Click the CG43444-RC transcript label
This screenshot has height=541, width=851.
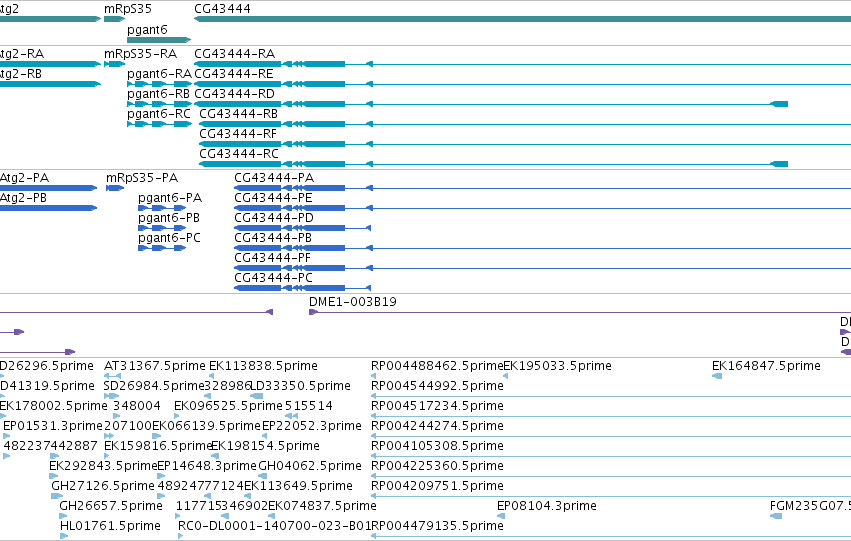(x=239, y=154)
